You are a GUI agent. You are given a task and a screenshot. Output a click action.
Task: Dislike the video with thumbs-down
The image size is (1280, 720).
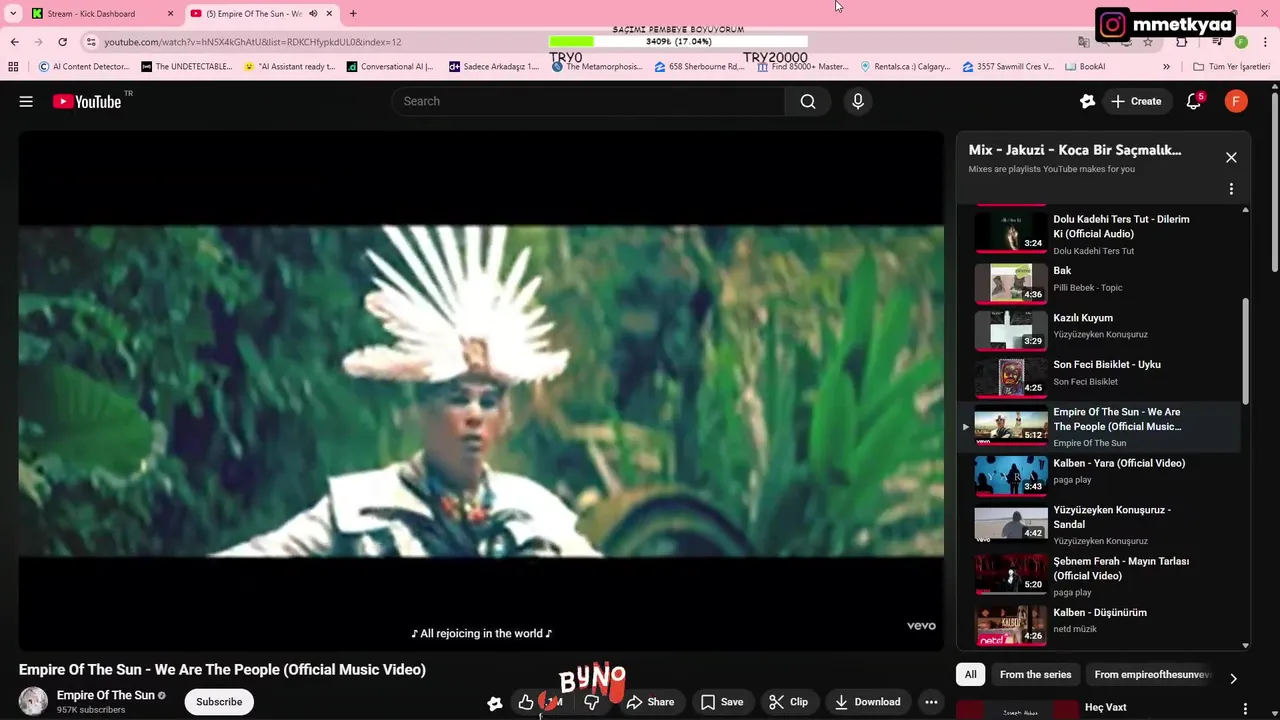[591, 702]
